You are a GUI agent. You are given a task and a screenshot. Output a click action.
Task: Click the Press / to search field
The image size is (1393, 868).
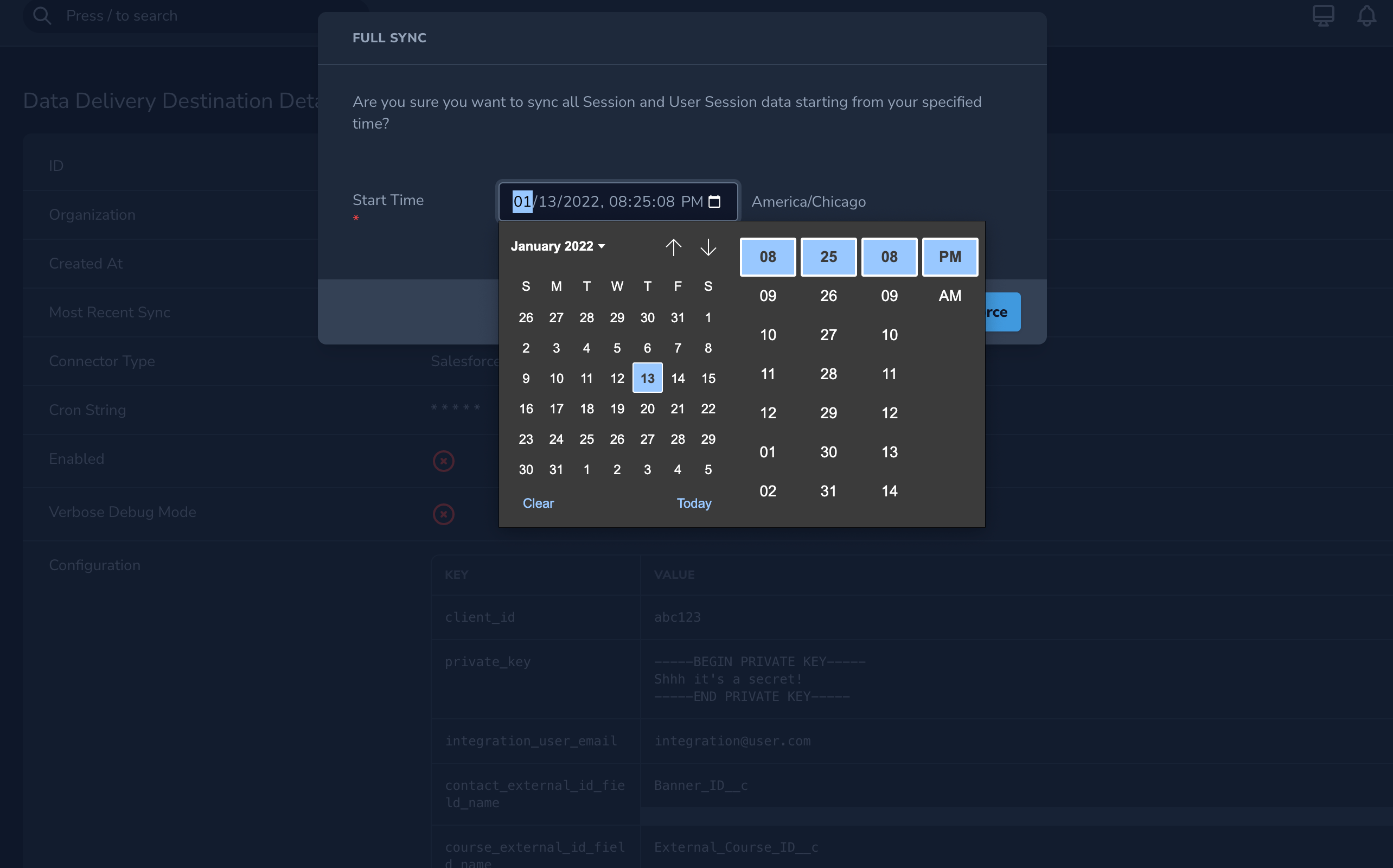[121, 16]
